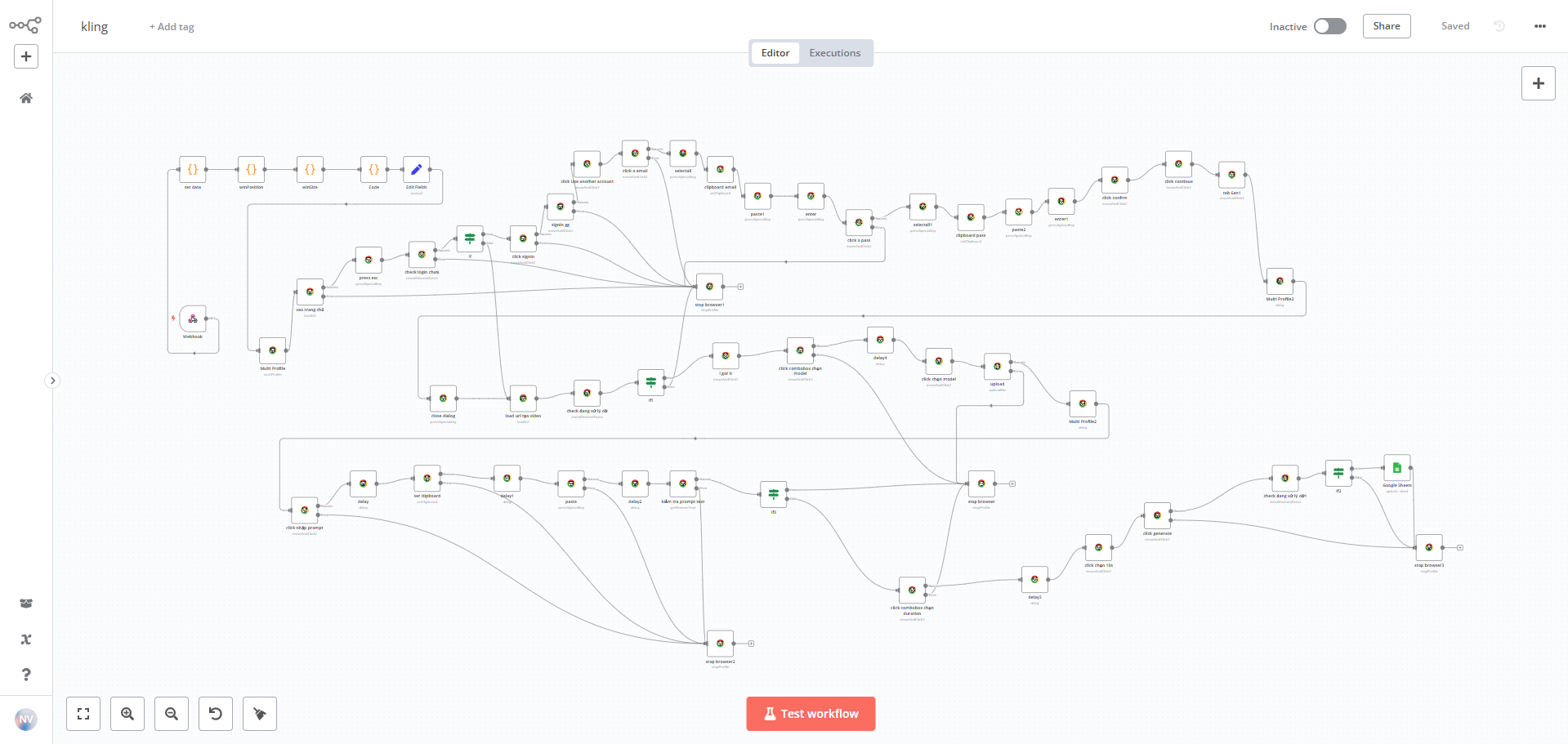Open the home page from the sidebar
The height and width of the screenshot is (744, 1568).
click(x=26, y=98)
